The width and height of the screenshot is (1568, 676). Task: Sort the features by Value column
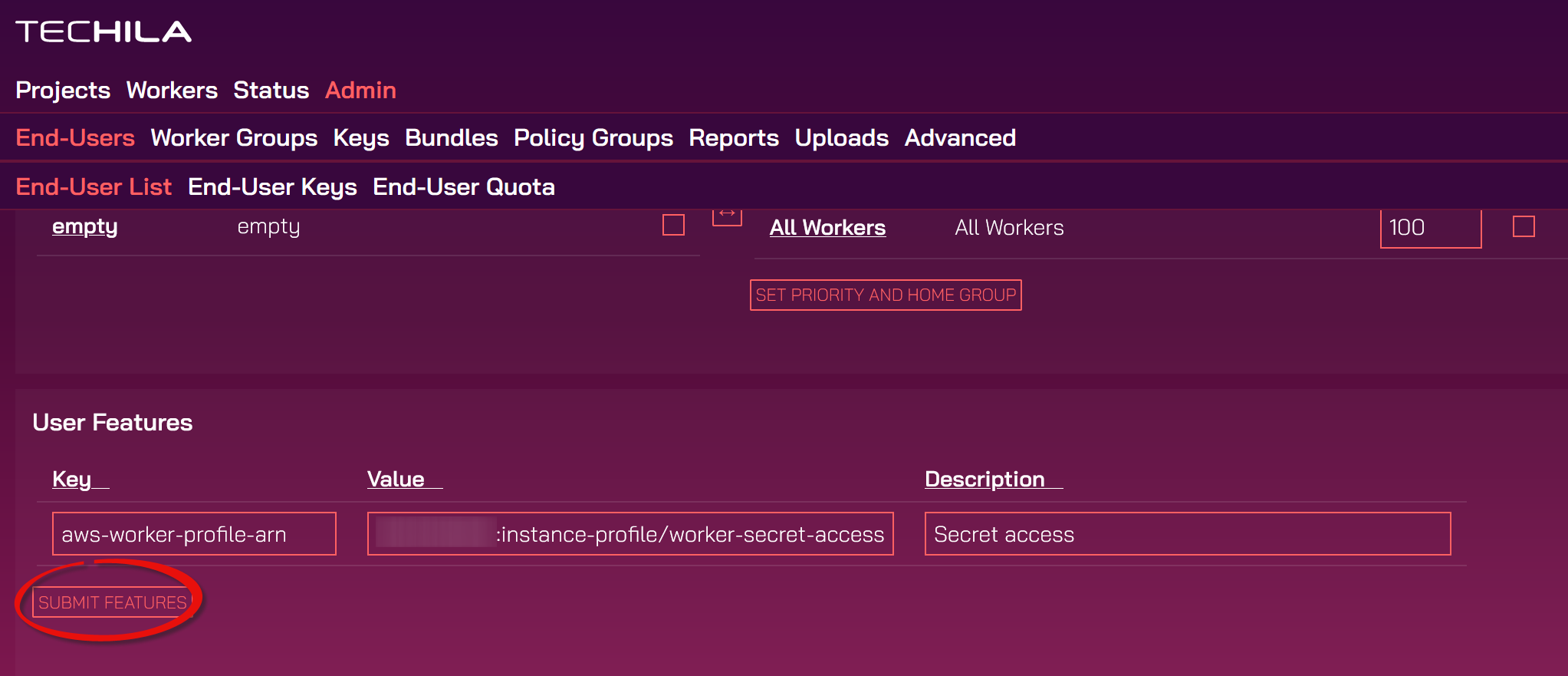[x=396, y=479]
